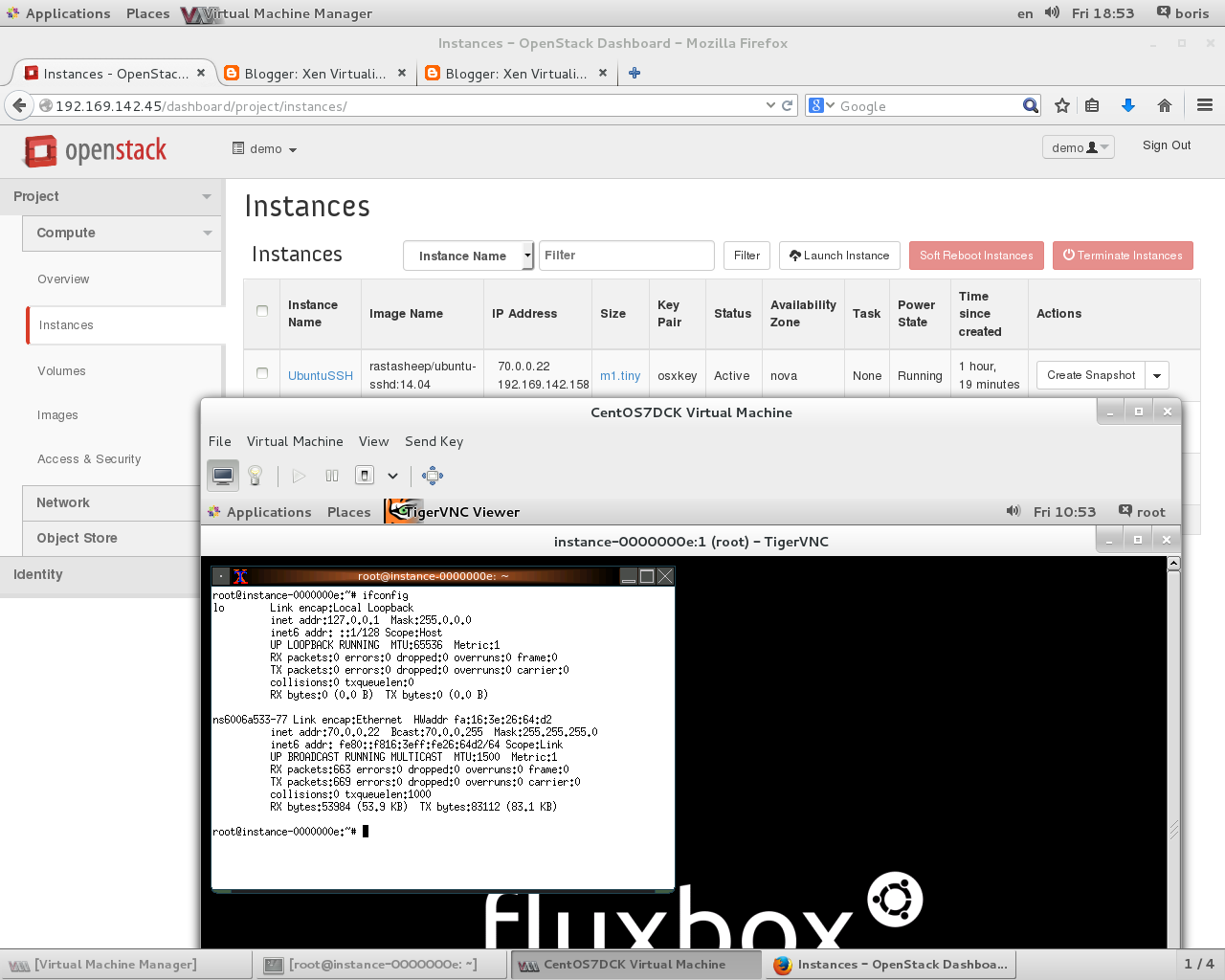The width and height of the screenshot is (1225, 980).
Task: Open the Send Key menu
Action: (x=434, y=441)
